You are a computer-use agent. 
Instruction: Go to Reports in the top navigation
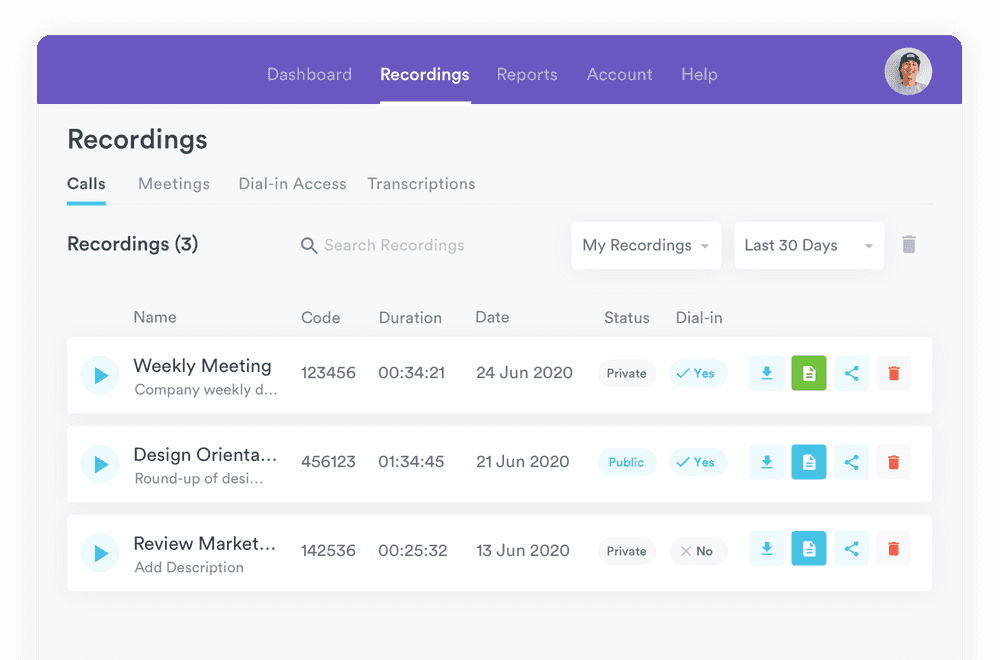pos(527,75)
